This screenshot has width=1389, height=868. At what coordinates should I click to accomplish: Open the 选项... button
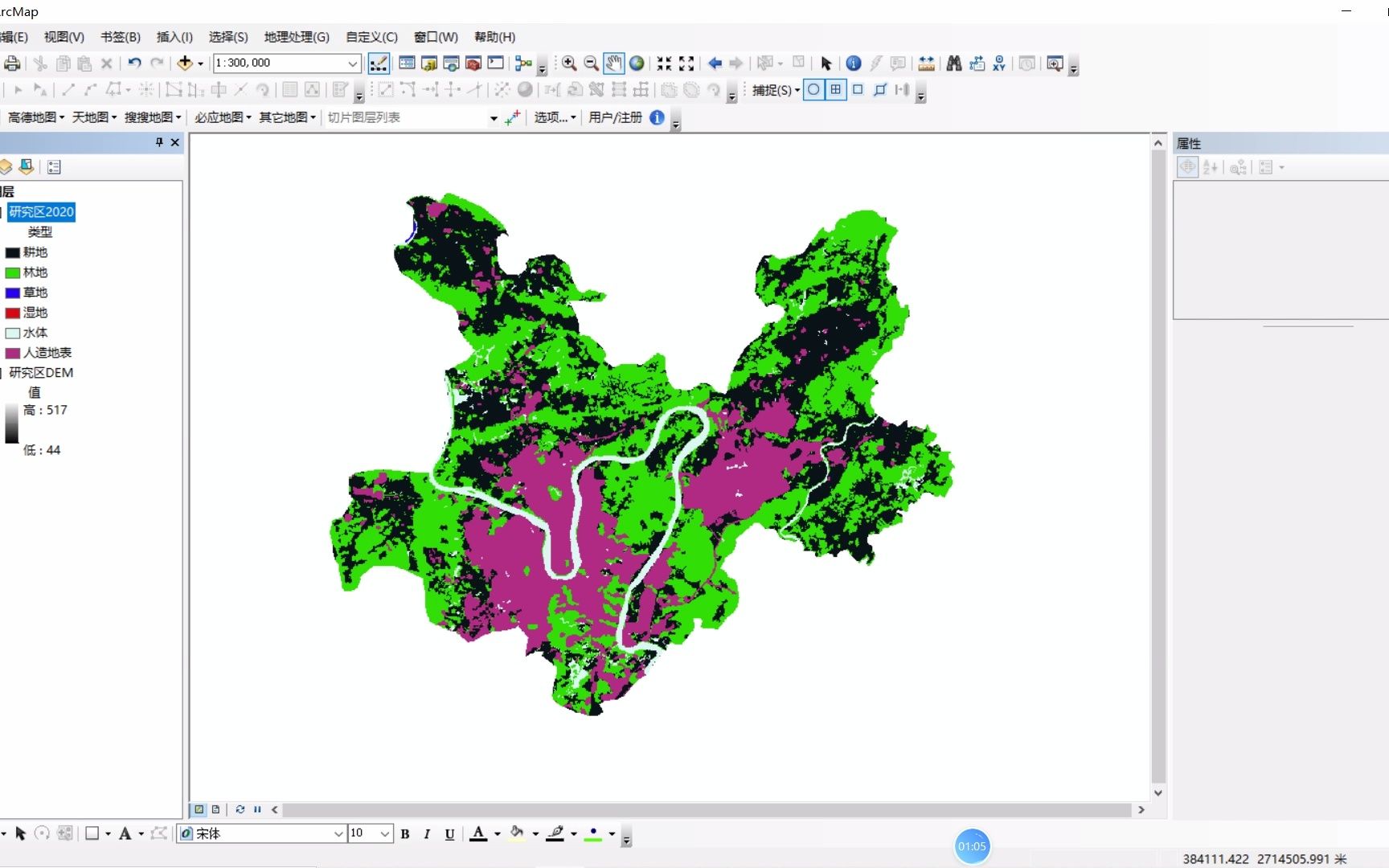(555, 117)
